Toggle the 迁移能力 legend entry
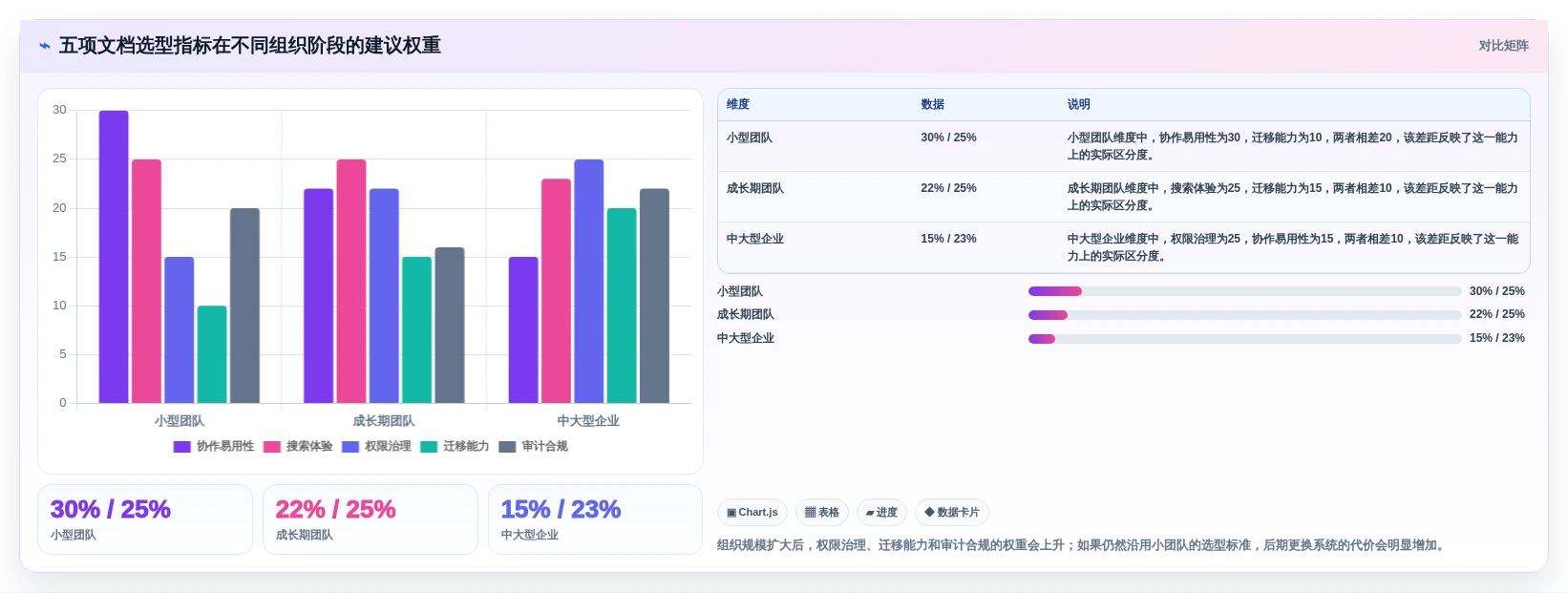 455,447
